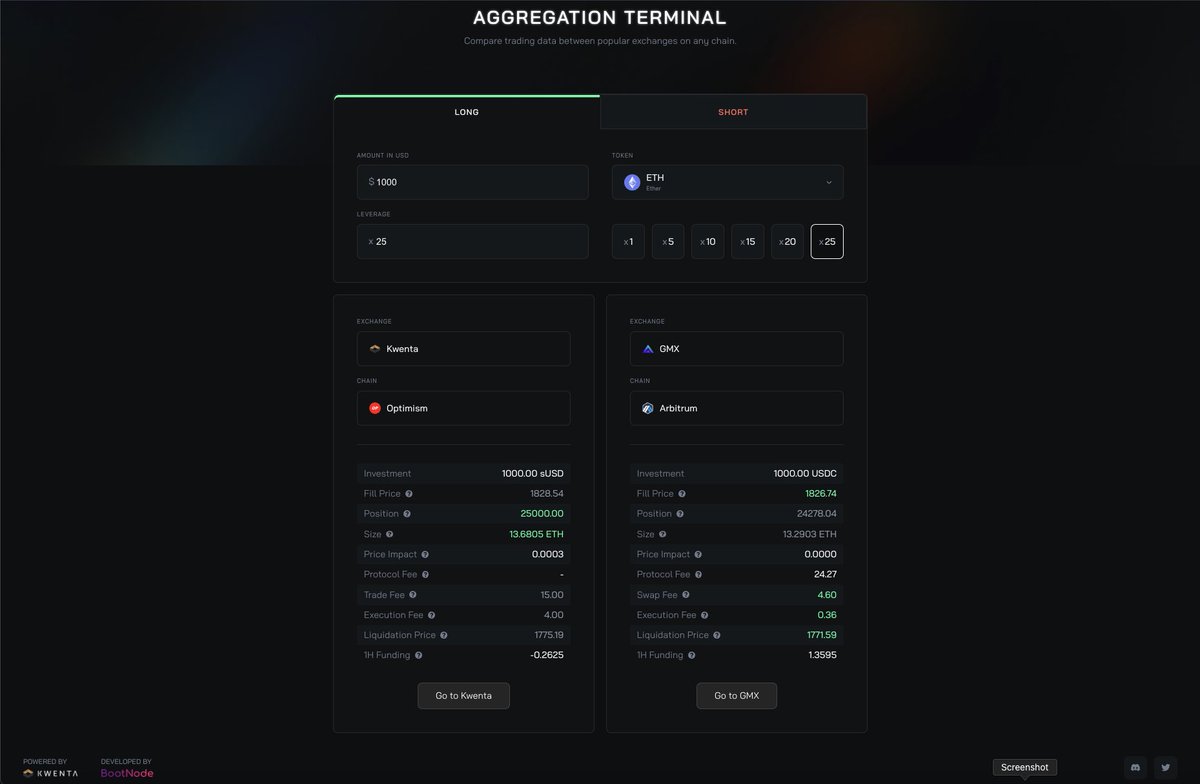
Task: Click Kwenta Fill Price help icon
Action: (x=409, y=494)
